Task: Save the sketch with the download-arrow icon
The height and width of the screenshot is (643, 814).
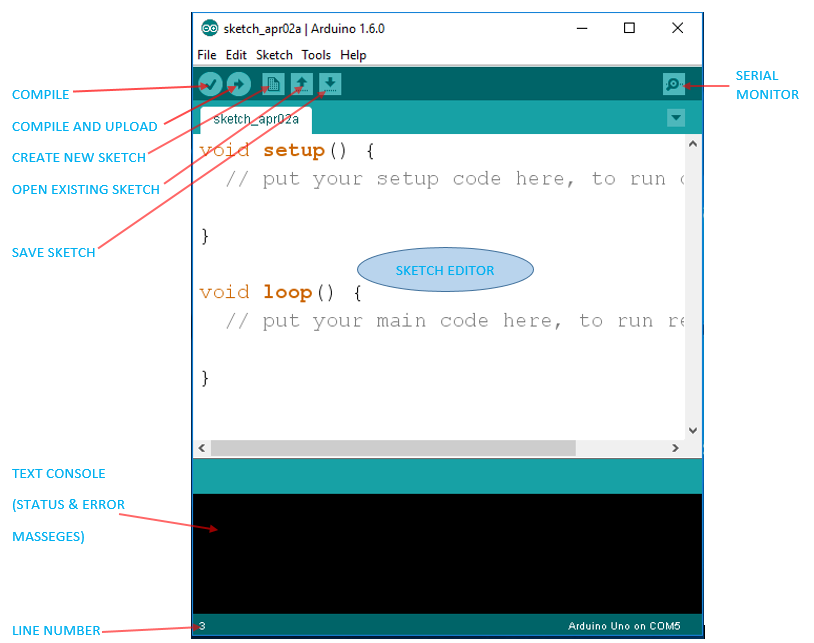Action: (330, 84)
